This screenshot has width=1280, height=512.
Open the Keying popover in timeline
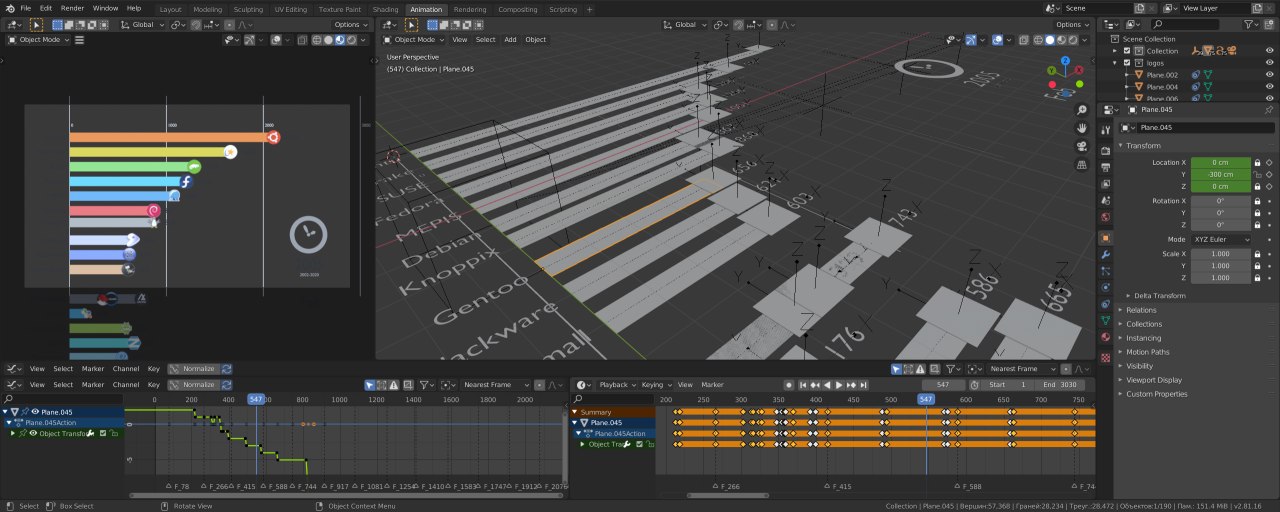pos(655,384)
